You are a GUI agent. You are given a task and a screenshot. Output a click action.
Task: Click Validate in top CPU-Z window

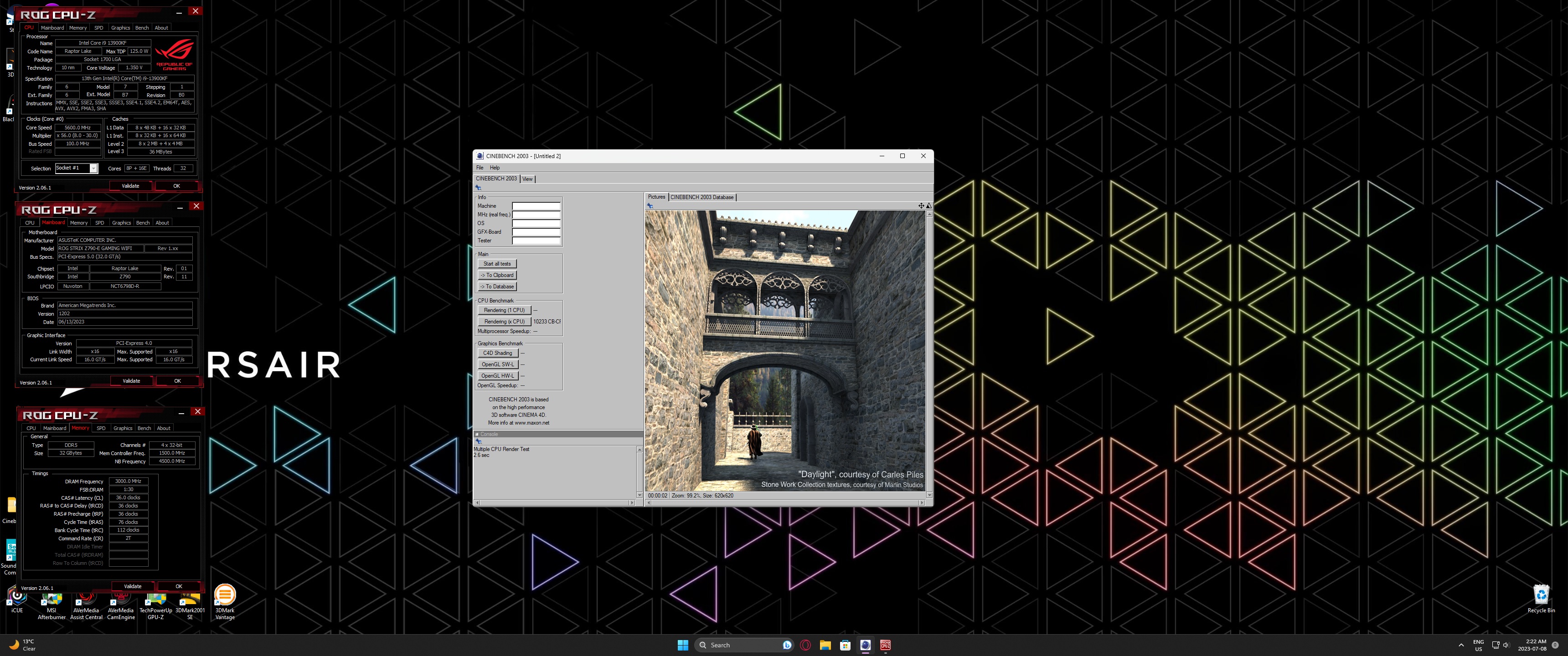[x=130, y=185]
